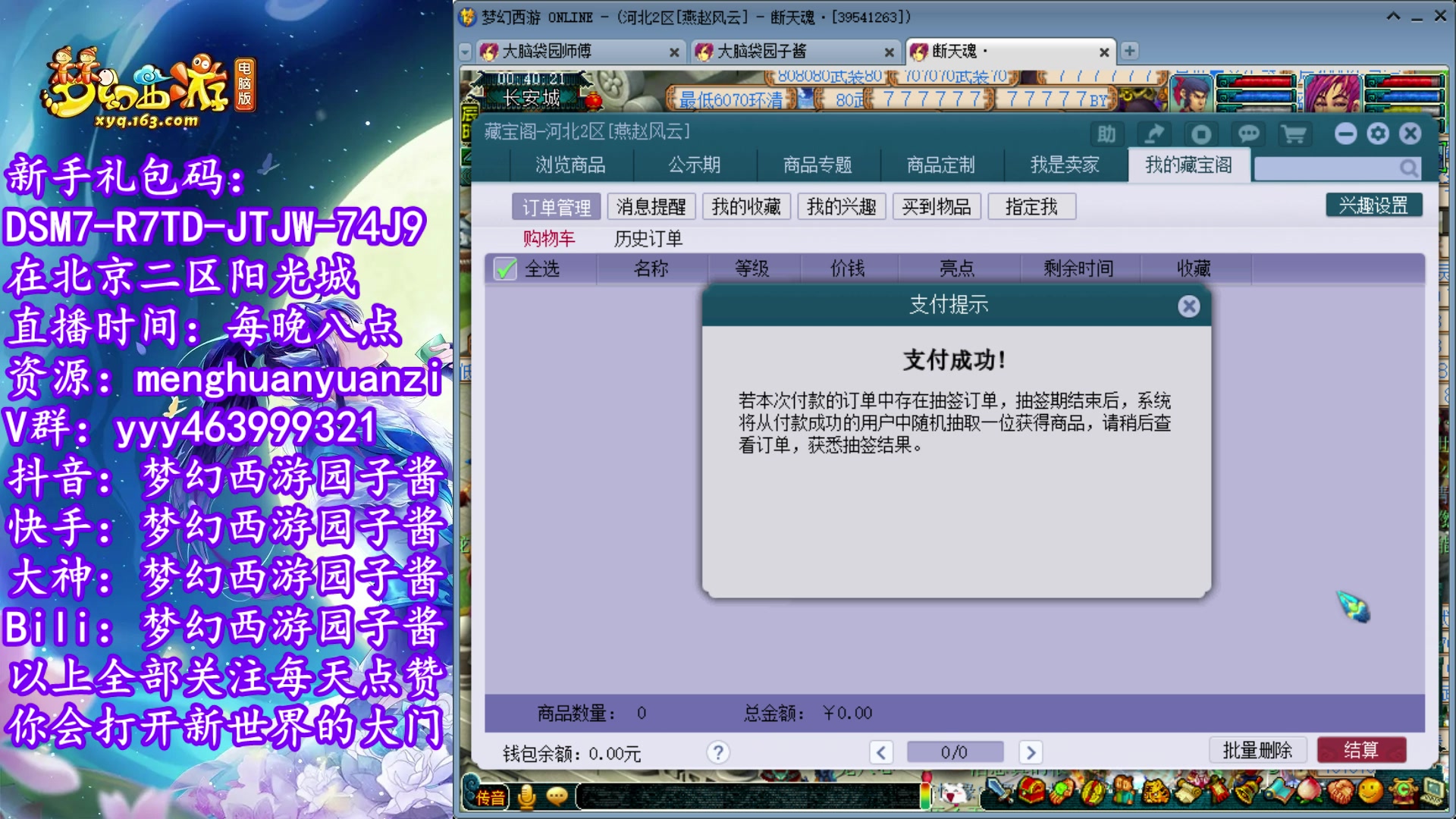
Task: Open 买到物品 section
Action: pyautogui.click(x=937, y=207)
